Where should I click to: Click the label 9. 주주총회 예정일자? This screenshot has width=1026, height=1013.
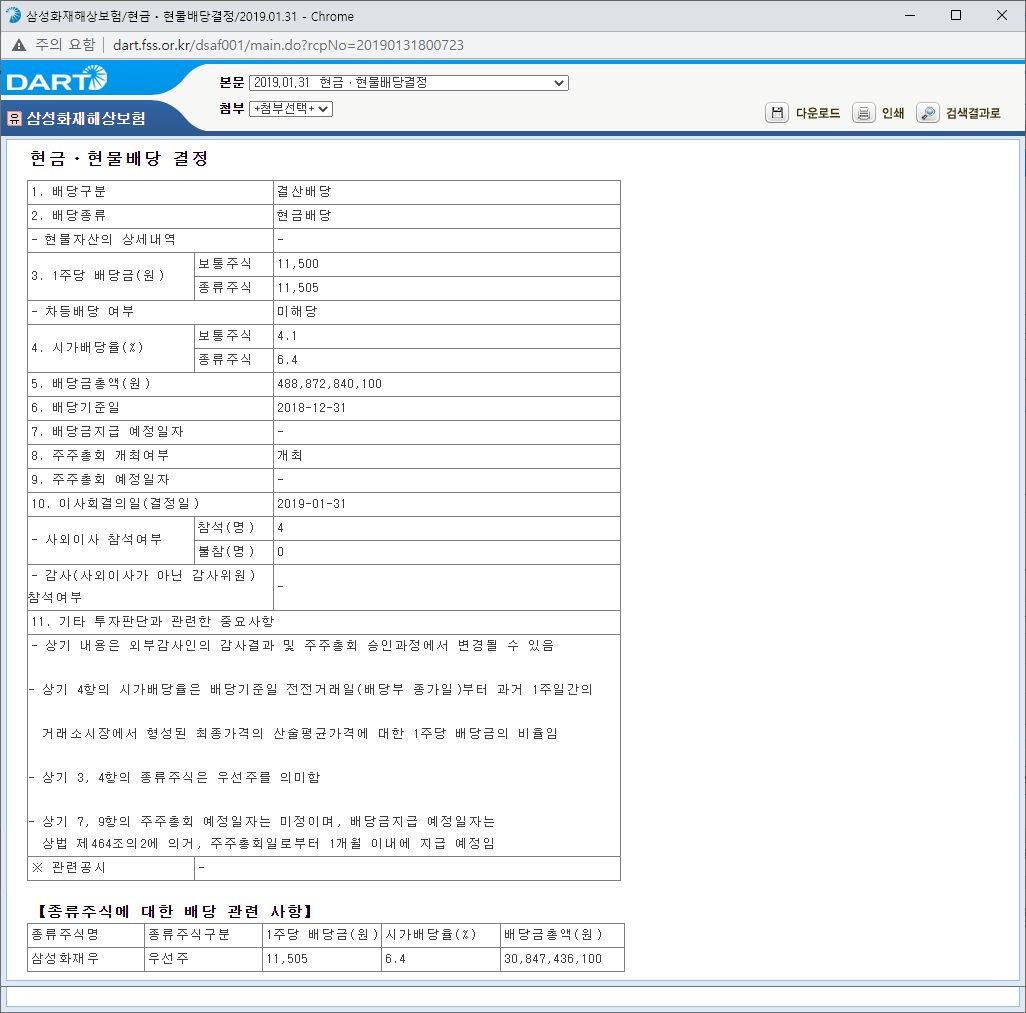click(100, 480)
